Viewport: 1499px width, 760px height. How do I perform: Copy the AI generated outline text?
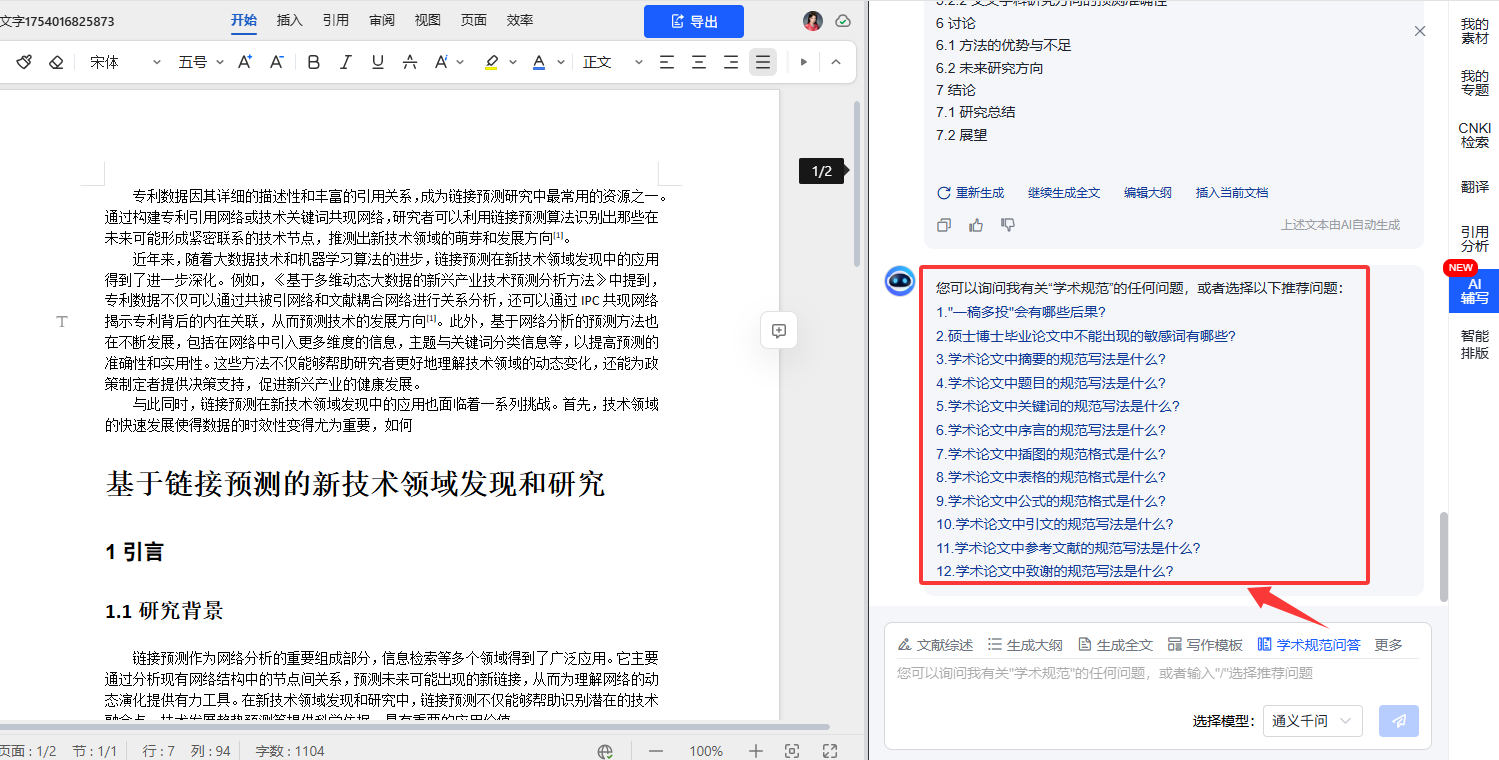click(944, 225)
